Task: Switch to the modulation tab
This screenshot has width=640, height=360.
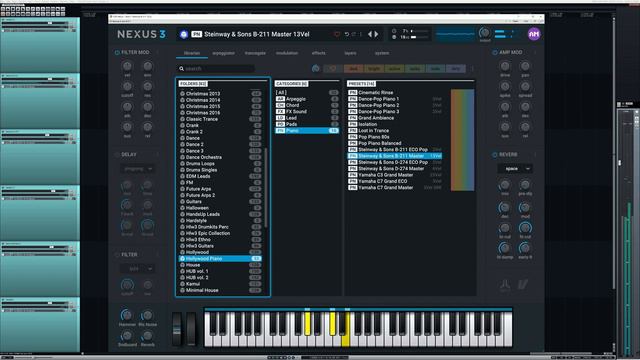Action: [287, 53]
